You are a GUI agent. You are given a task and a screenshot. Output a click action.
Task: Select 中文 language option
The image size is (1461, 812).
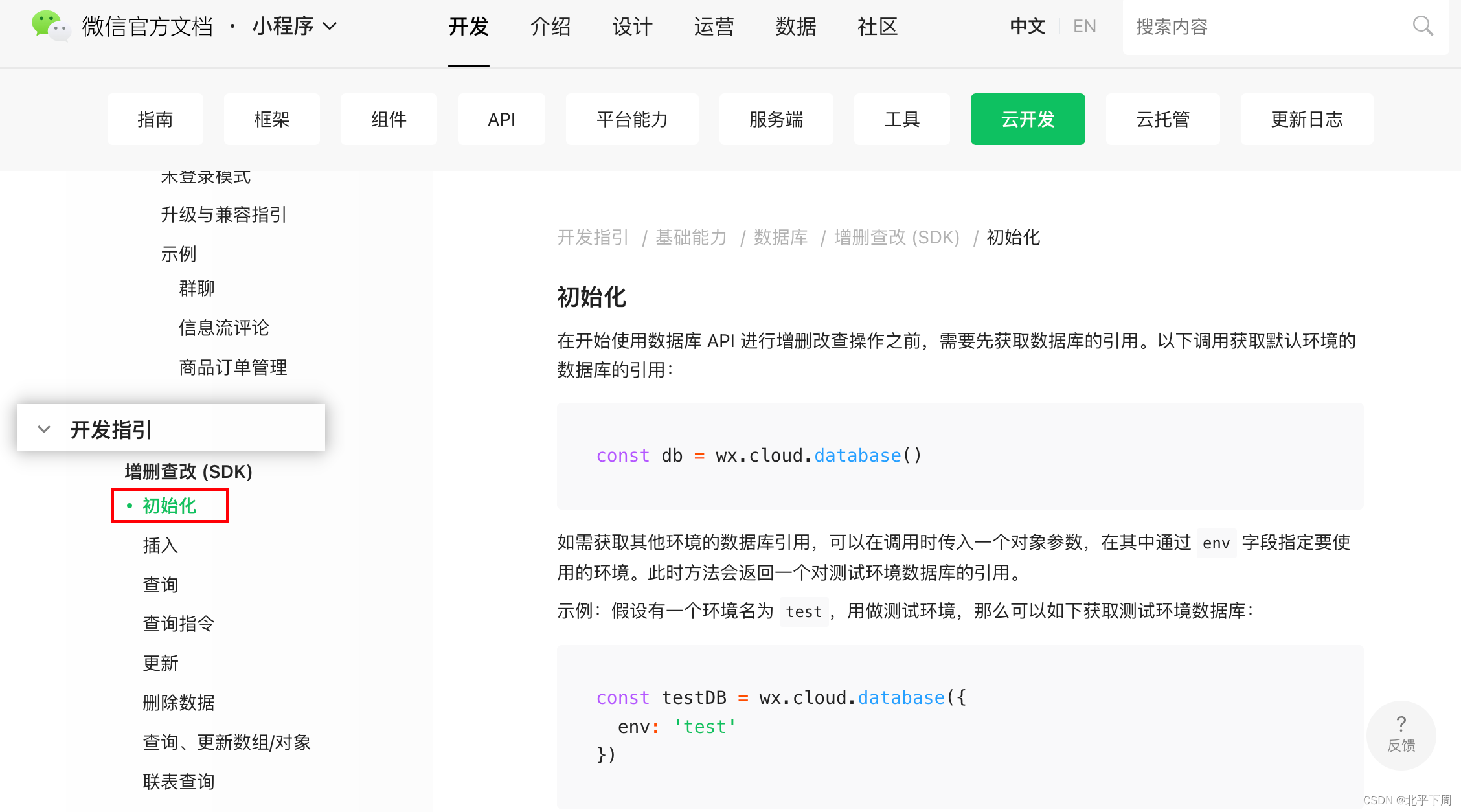pos(1027,27)
